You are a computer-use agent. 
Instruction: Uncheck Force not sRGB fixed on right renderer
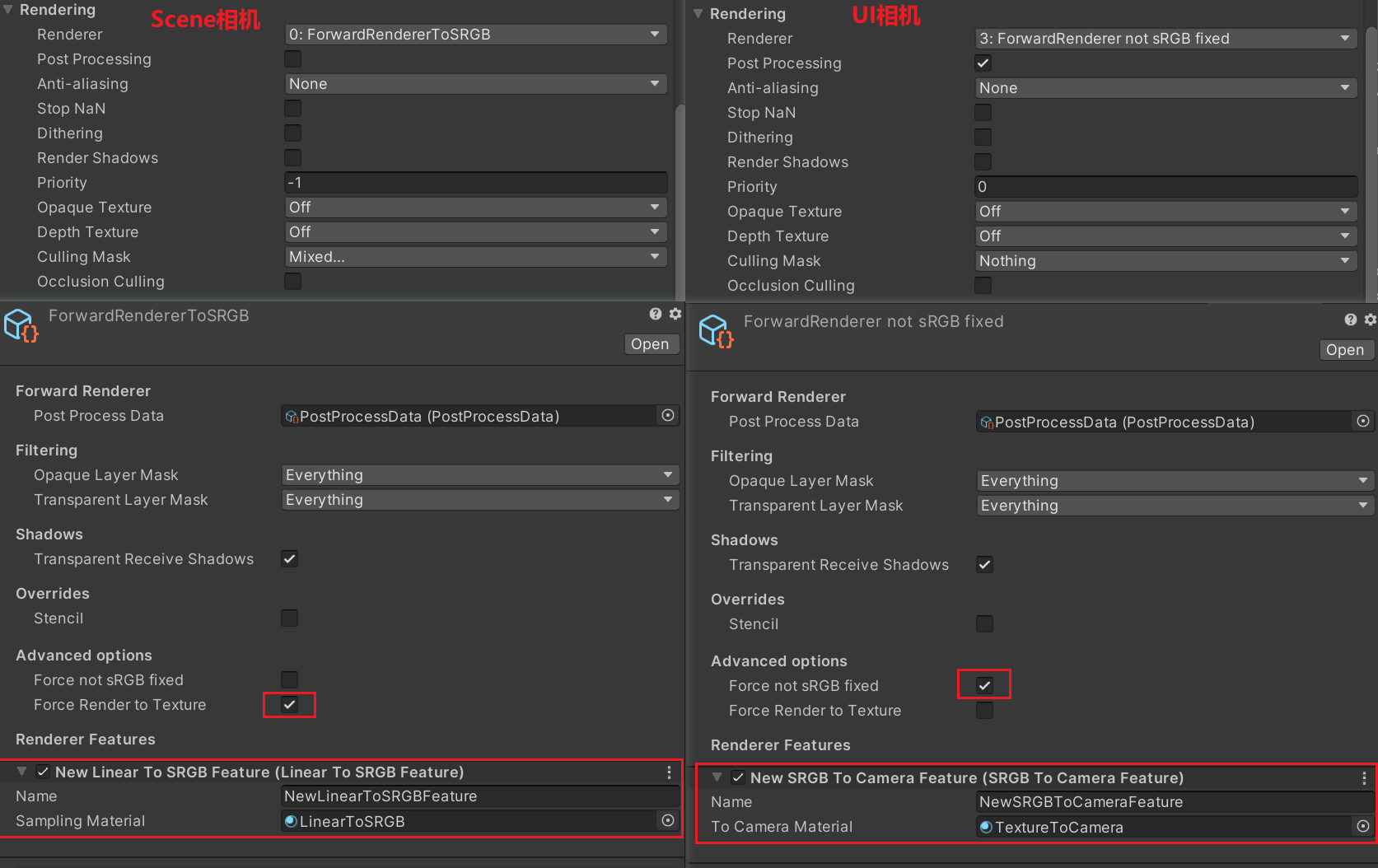click(984, 685)
